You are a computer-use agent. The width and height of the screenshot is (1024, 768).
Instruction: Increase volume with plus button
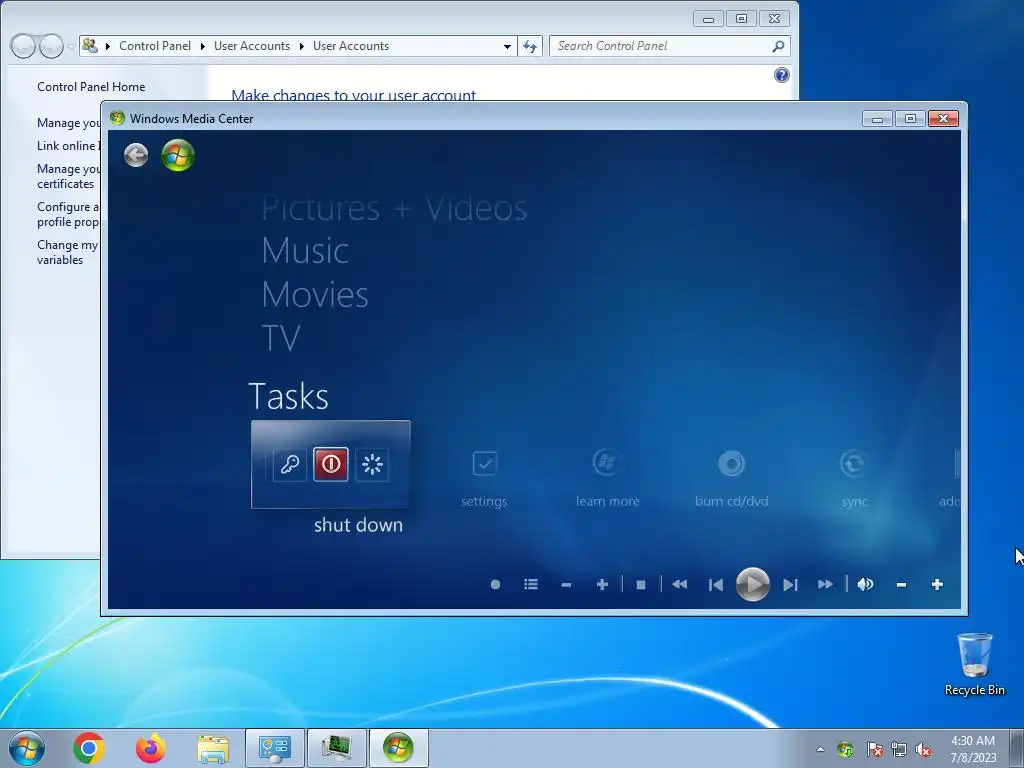tap(937, 584)
